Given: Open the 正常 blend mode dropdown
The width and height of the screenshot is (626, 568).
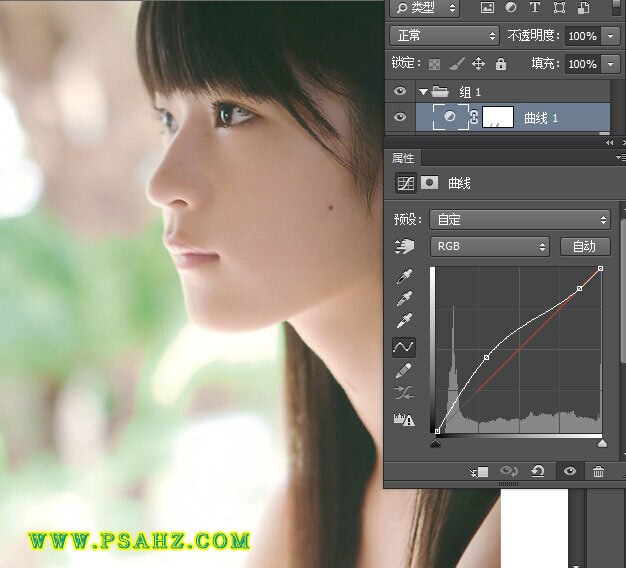Looking at the screenshot, I should [x=445, y=36].
